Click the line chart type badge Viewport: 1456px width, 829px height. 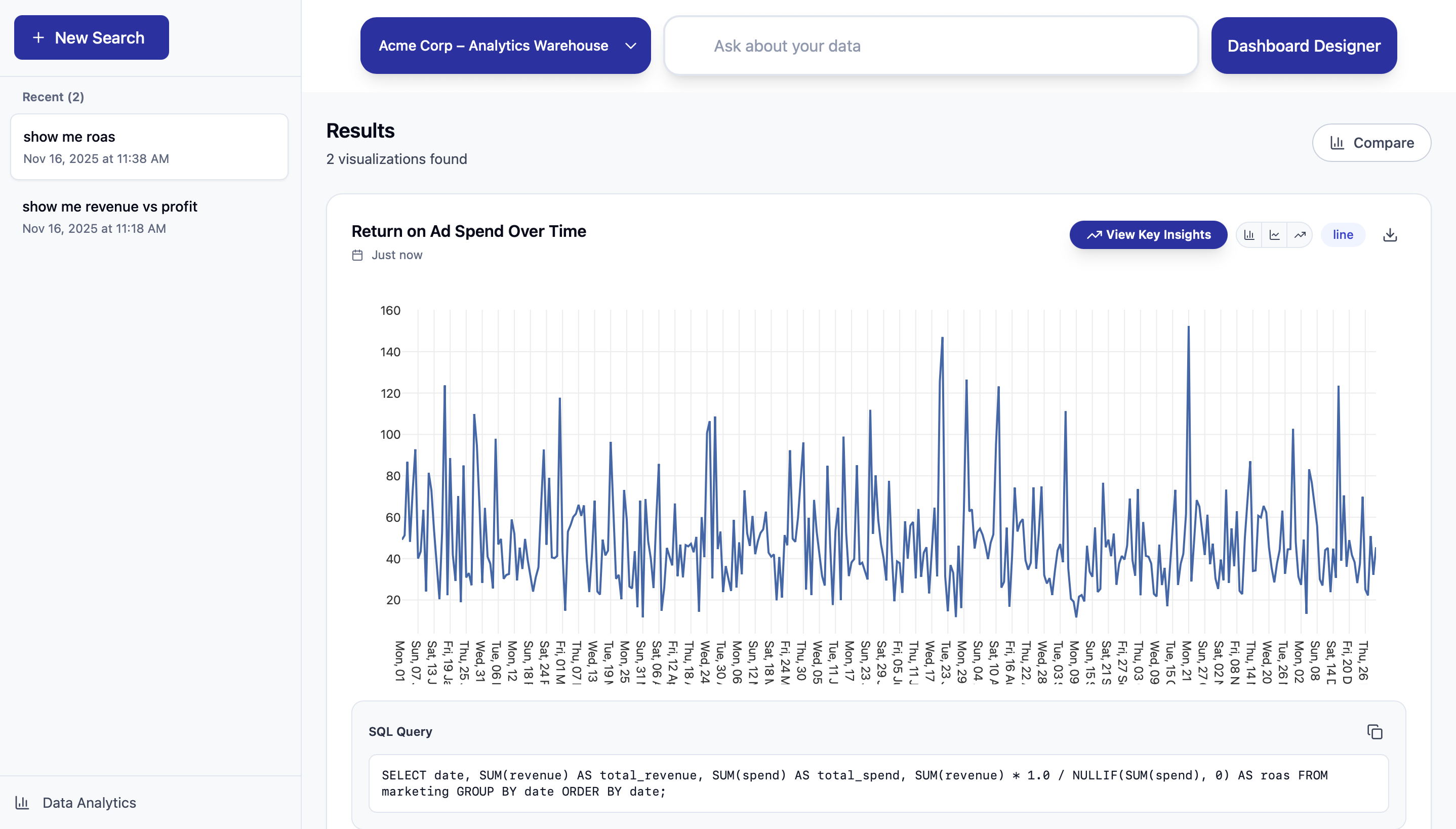point(1342,235)
